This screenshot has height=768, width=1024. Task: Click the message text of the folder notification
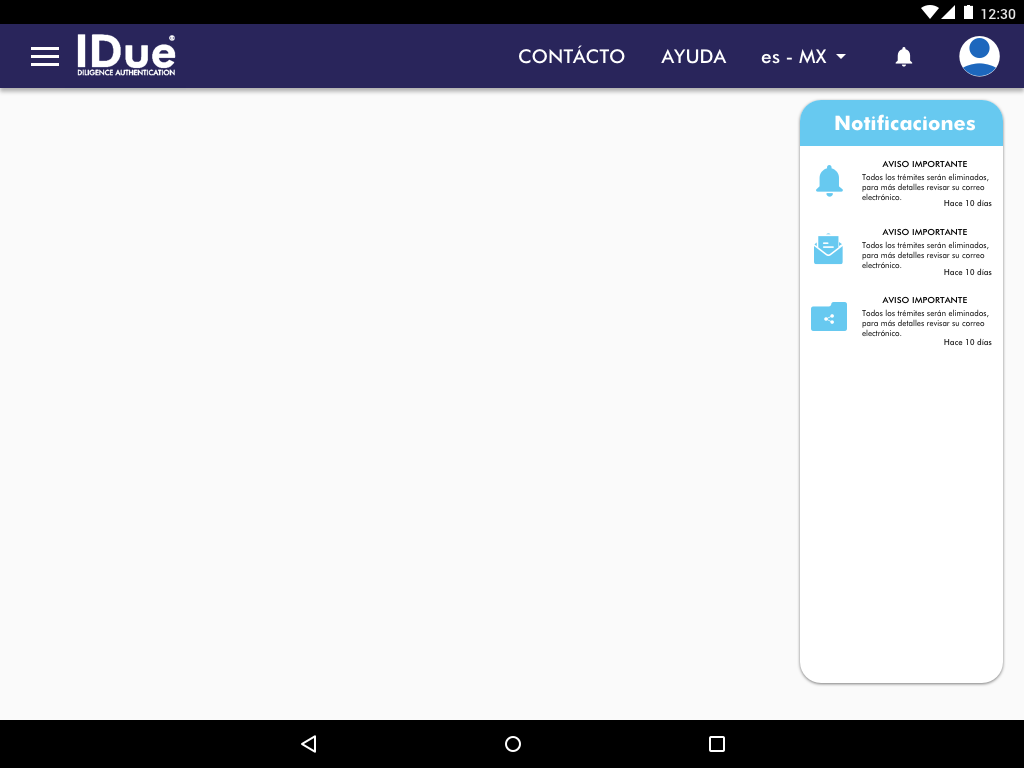coord(924,323)
